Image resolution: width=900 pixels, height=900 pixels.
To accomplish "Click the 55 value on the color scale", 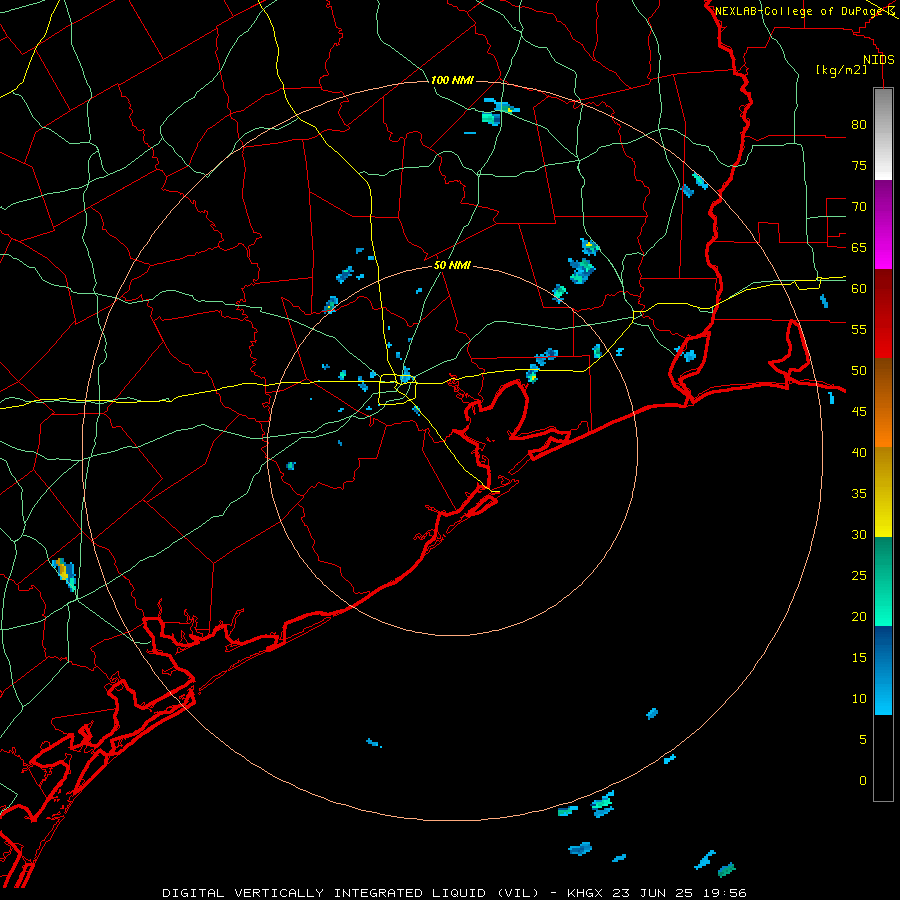I will 859,329.
